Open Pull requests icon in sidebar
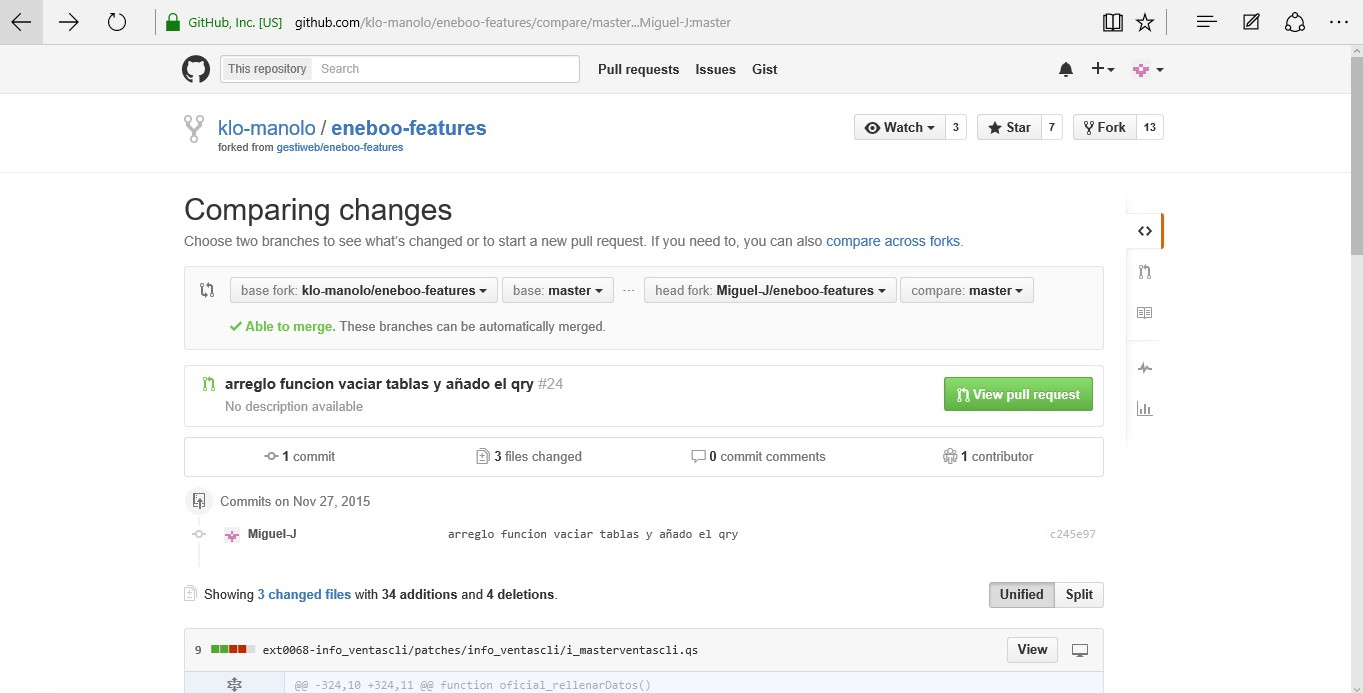 (x=1145, y=272)
